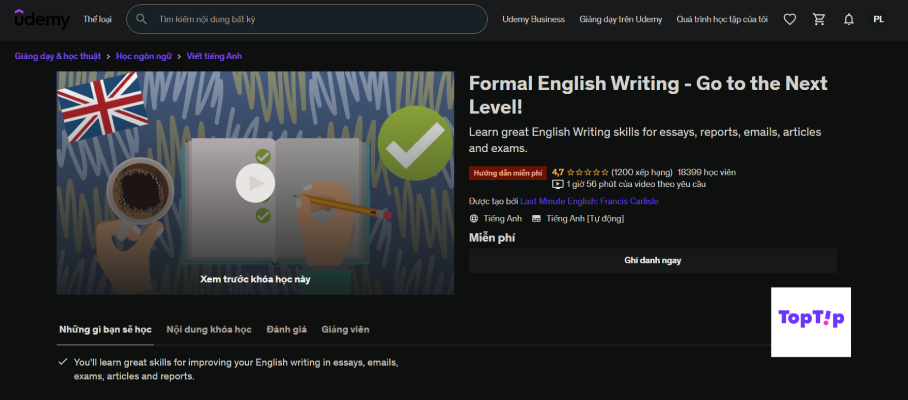Image resolution: width=908 pixels, height=400 pixels.
Task: Click the globe language icon
Action: 474,219
